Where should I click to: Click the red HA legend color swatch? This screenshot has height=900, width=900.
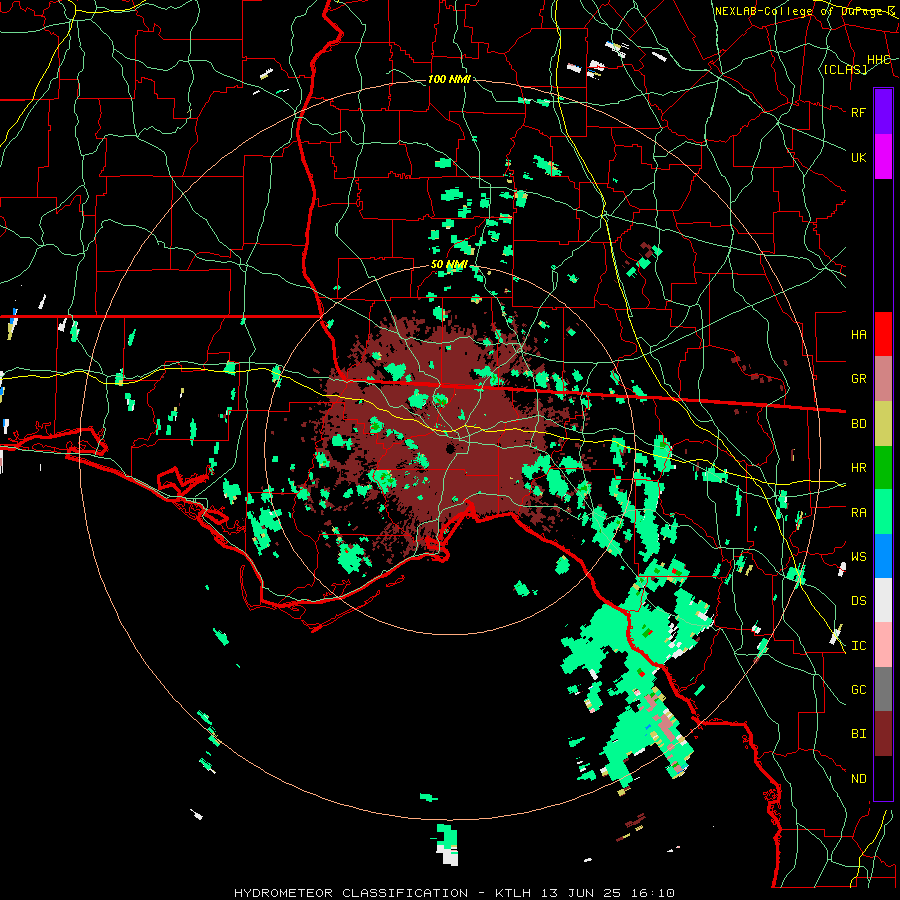[883, 334]
